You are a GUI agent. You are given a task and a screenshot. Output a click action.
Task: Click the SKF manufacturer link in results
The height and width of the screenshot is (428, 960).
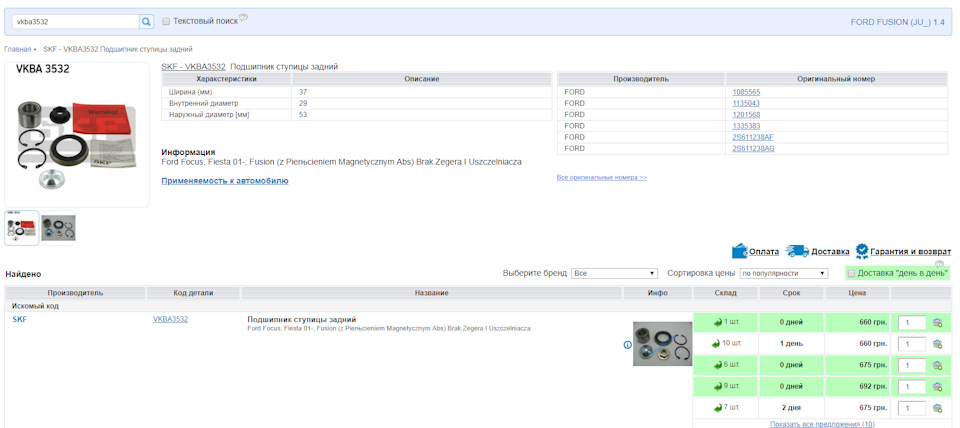(x=20, y=319)
